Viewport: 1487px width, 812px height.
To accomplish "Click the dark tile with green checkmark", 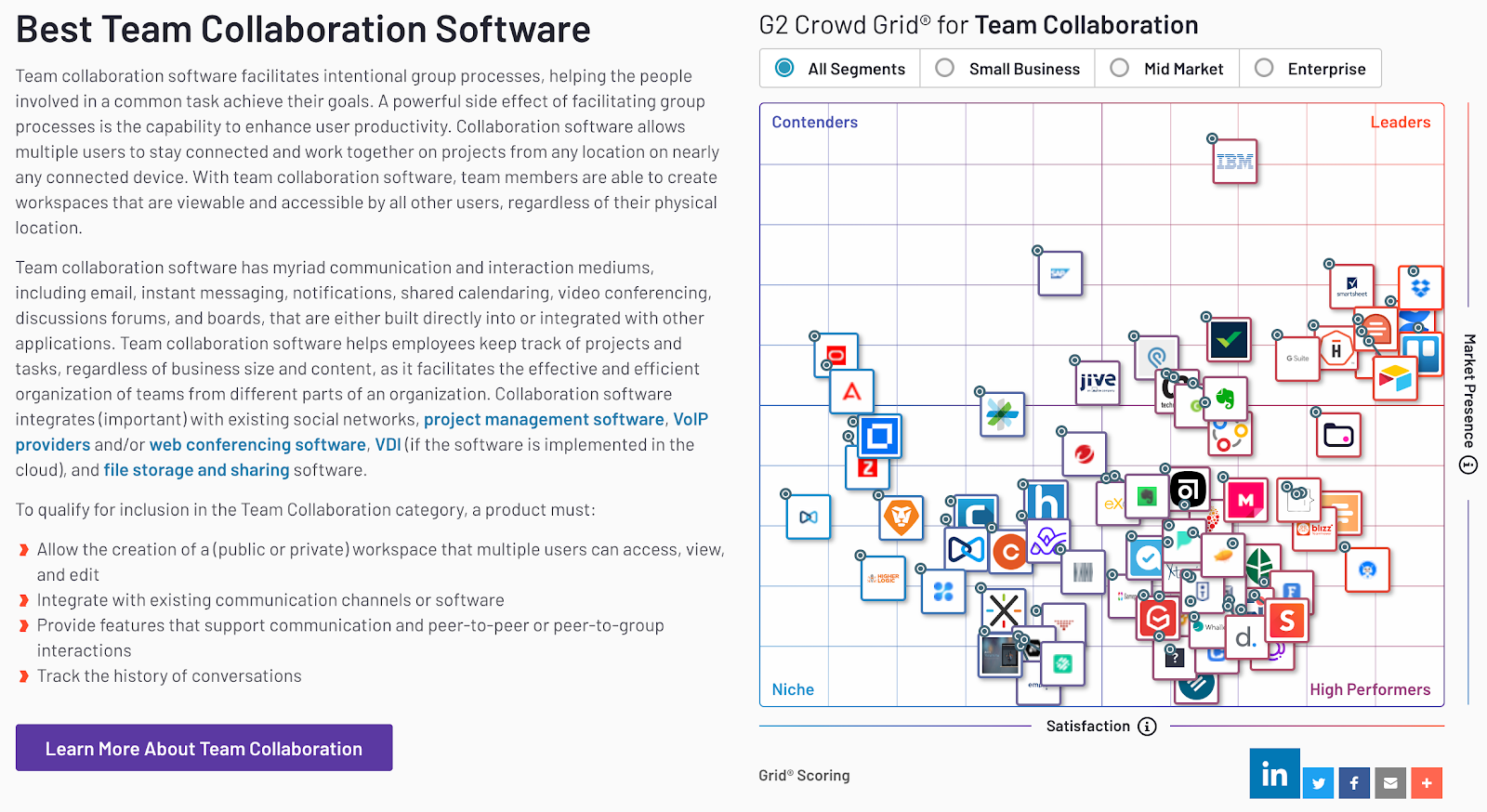I will [x=1229, y=340].
